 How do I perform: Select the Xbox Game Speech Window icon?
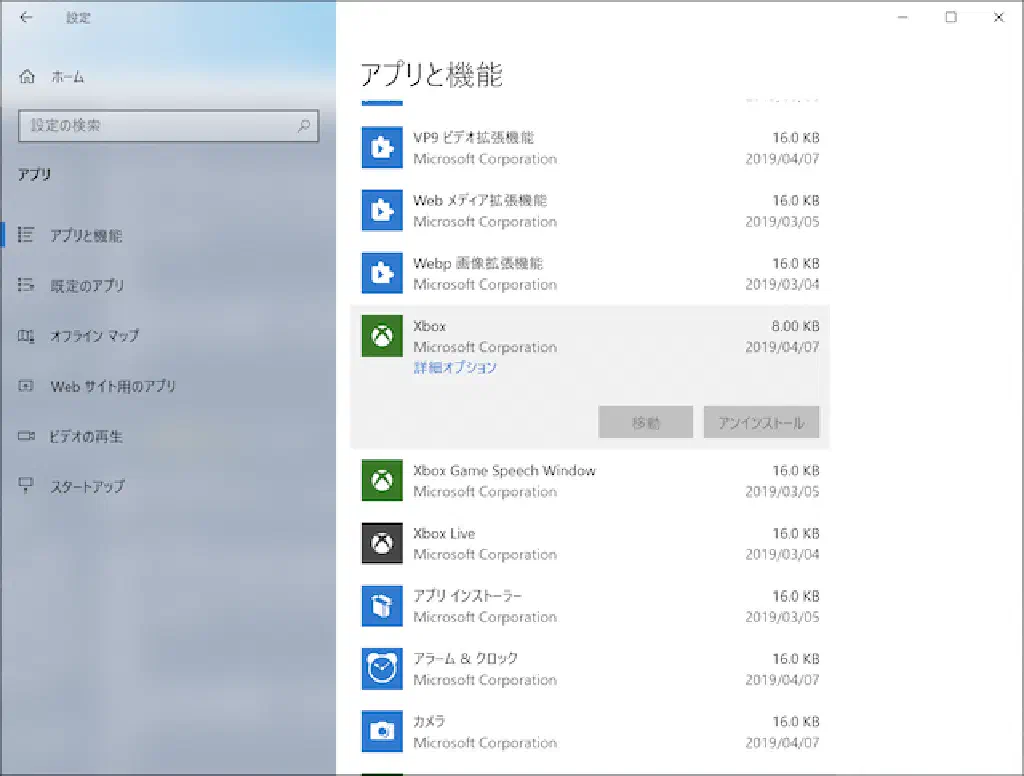(381, 481)
